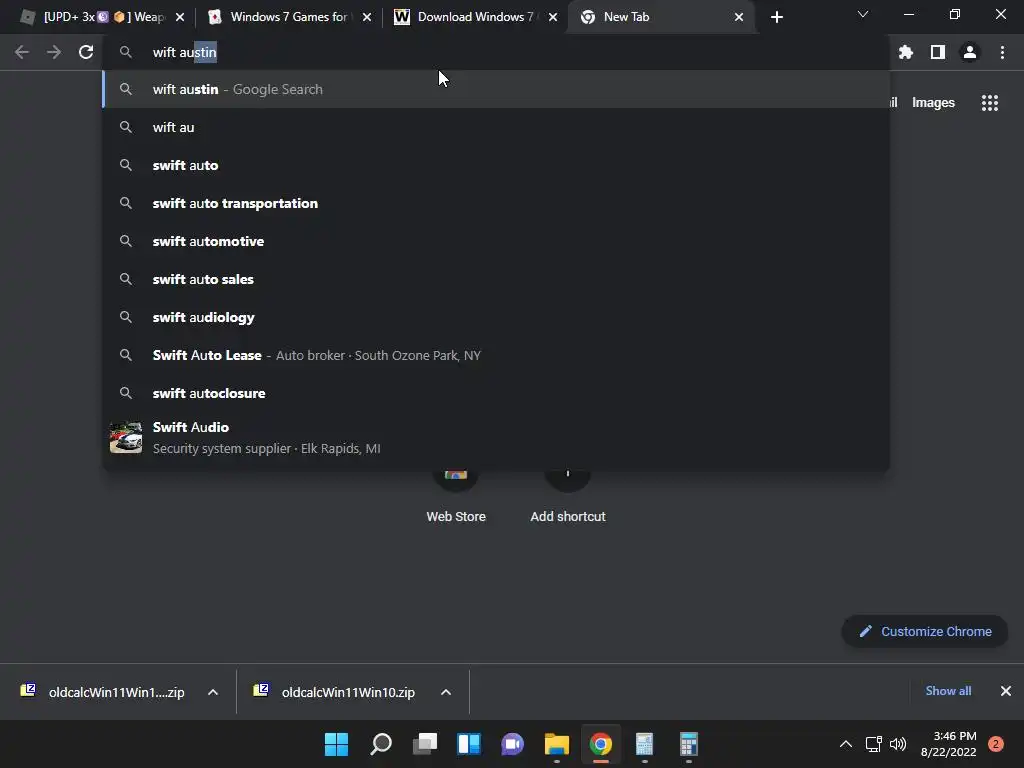
Task: Expand the tab search chevron
Action: click(x=863, y=14)
